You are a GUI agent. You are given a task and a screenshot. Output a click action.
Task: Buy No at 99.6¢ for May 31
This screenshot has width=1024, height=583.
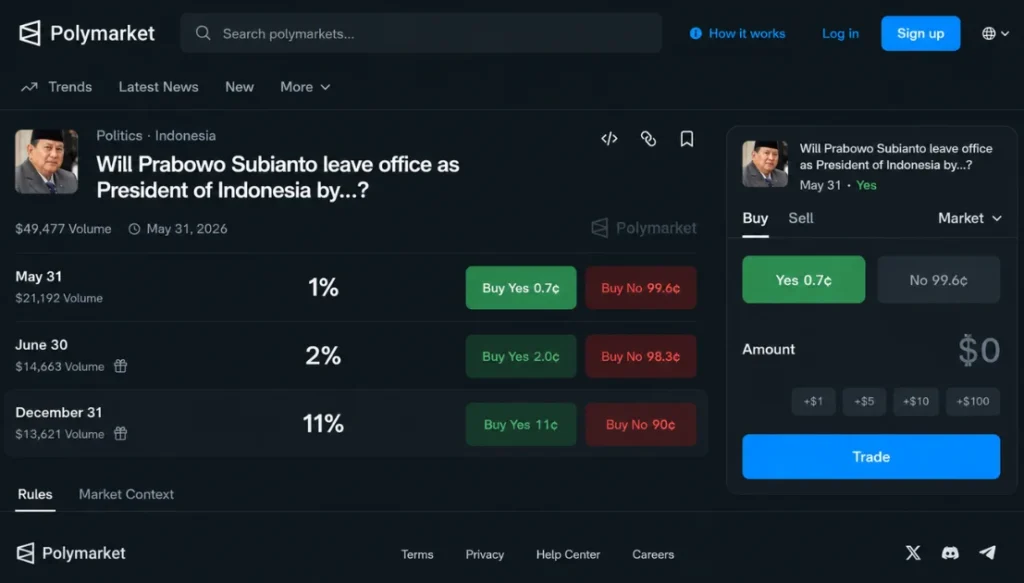[641, 288]
